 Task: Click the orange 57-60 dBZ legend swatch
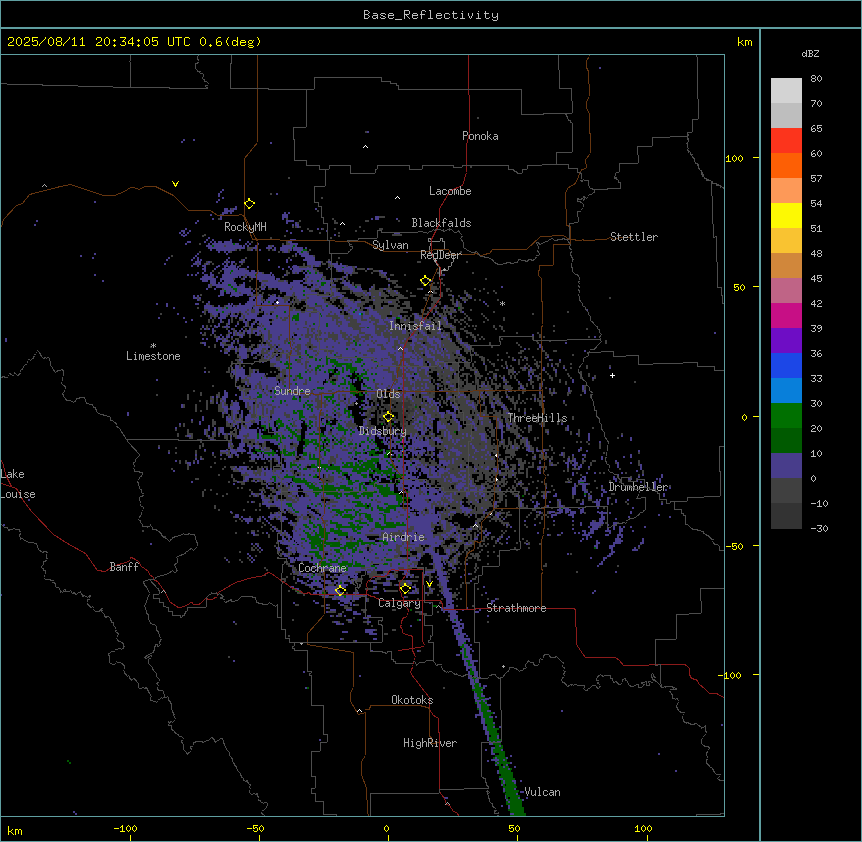786,165
